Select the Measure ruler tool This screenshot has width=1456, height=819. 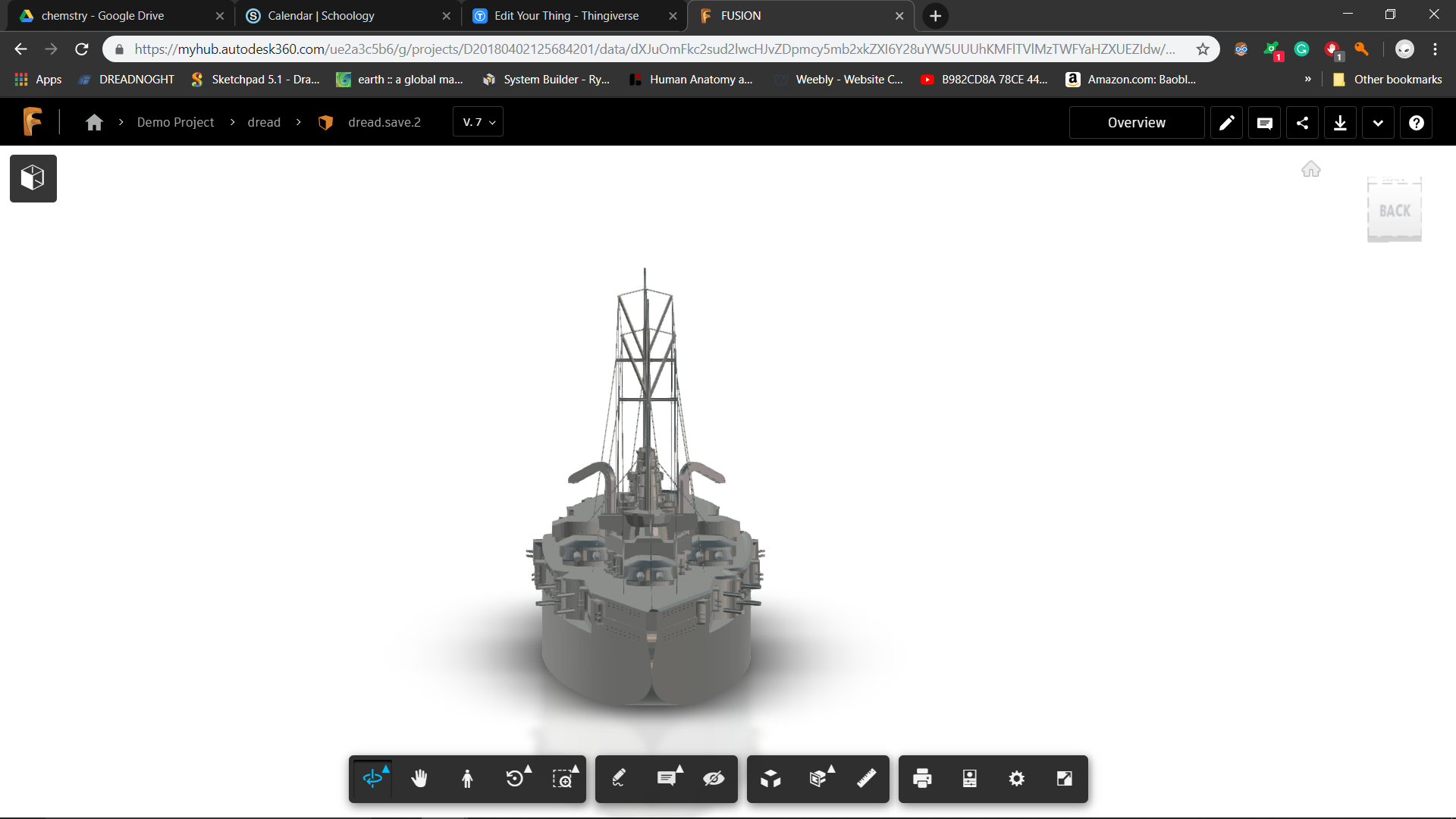pyautogui.click(x=866, y=779)
